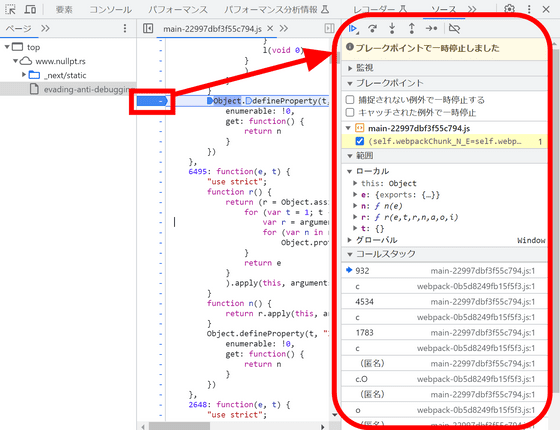Click the 2648 module line in code
This screenshot has height=430, width=560.
tap(239, 405)
